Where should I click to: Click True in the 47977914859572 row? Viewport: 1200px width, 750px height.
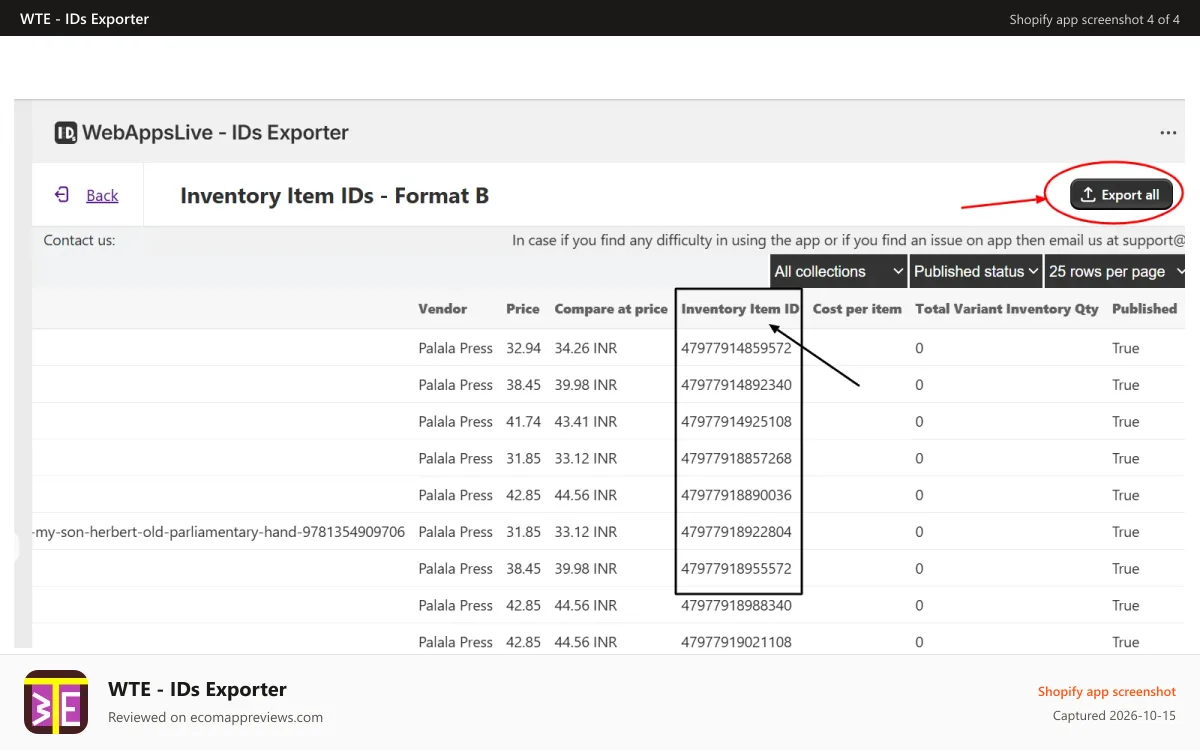coord(1126,348)
